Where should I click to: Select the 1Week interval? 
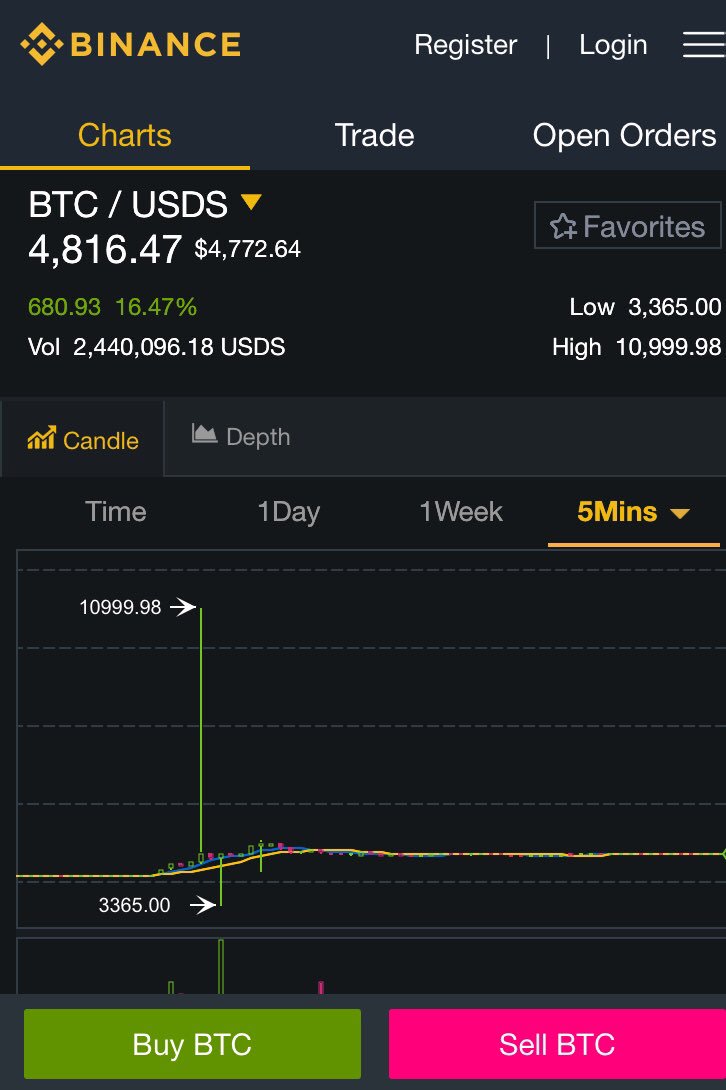460,512
